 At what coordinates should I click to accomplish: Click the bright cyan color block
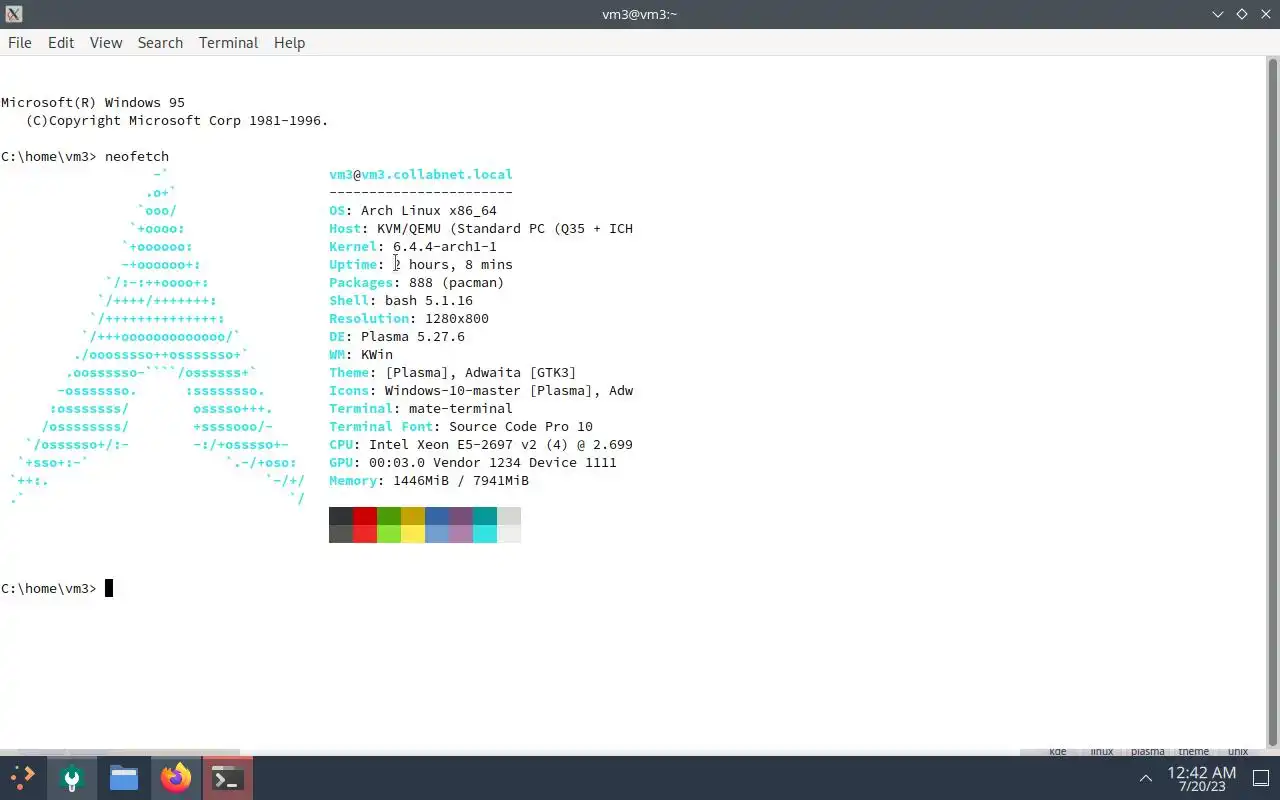[485, 534]
